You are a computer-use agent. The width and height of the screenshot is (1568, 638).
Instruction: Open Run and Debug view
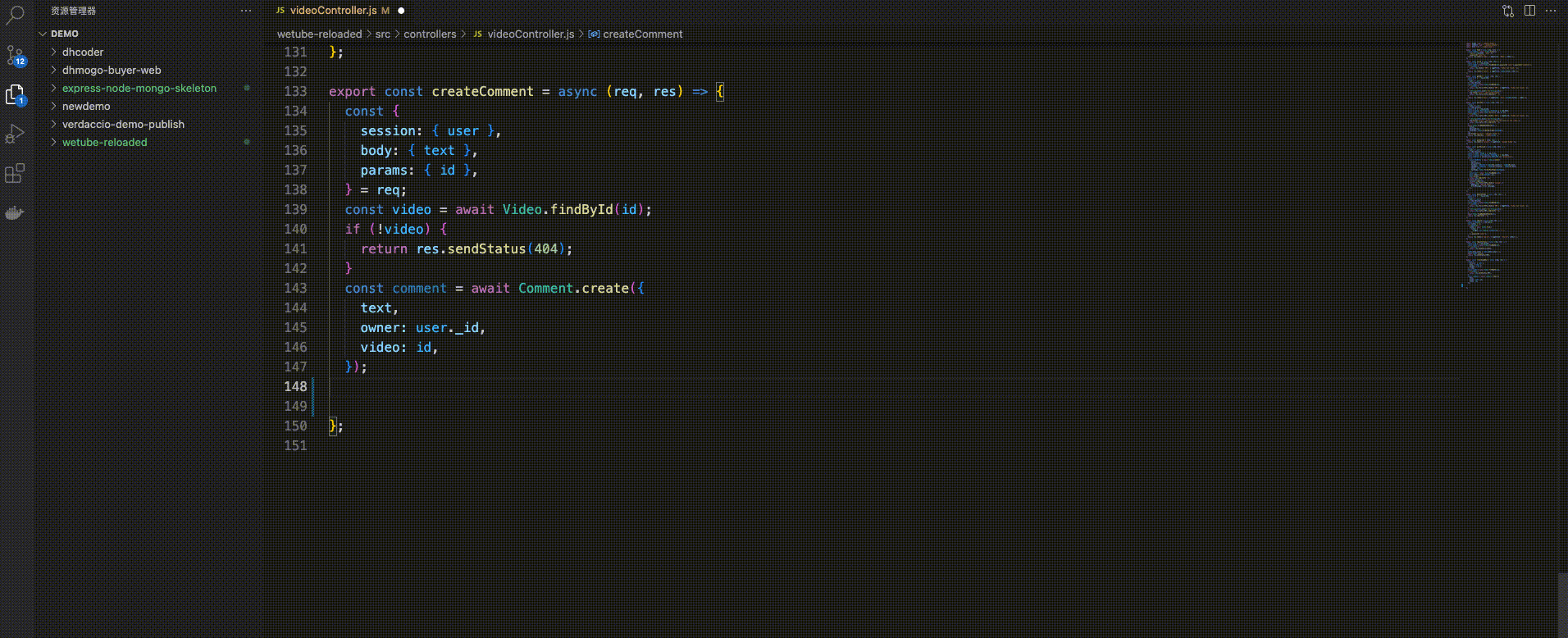(15, 134)
